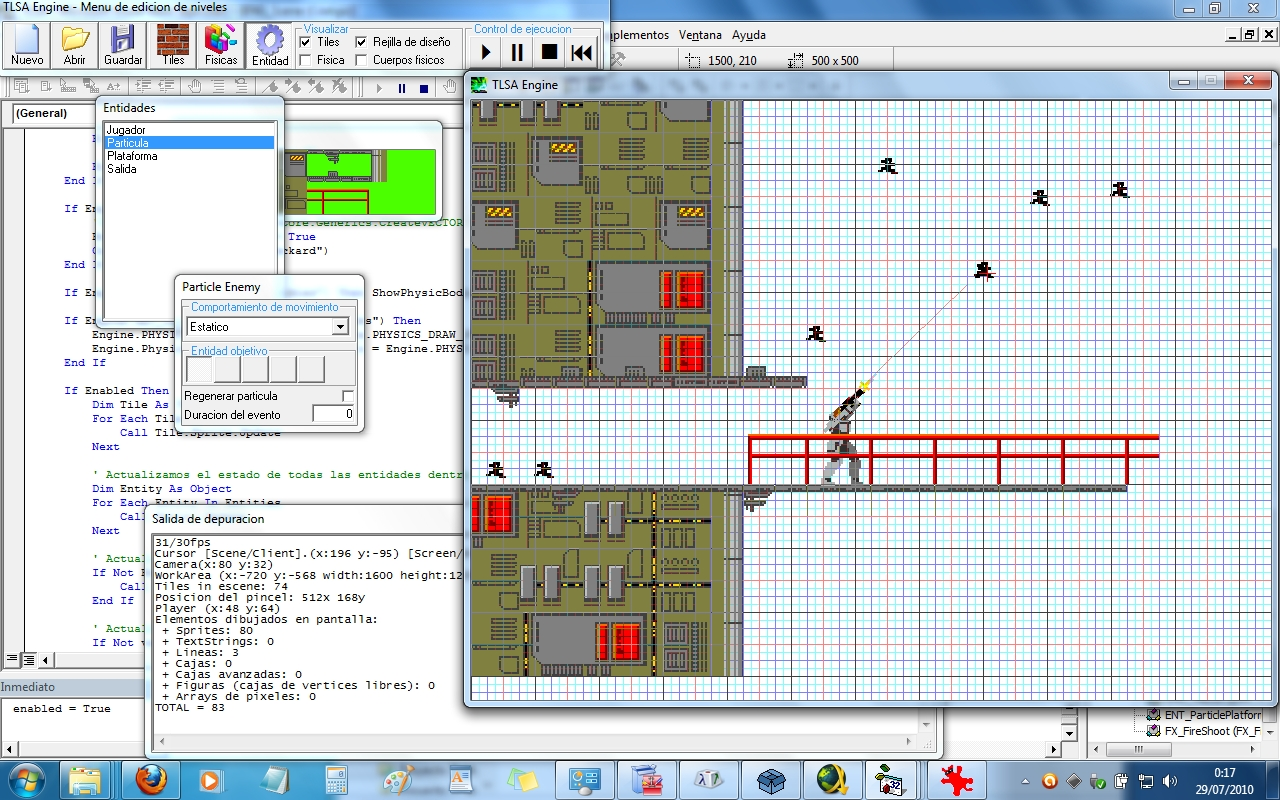Rewind execution to the start

[581, 52]
